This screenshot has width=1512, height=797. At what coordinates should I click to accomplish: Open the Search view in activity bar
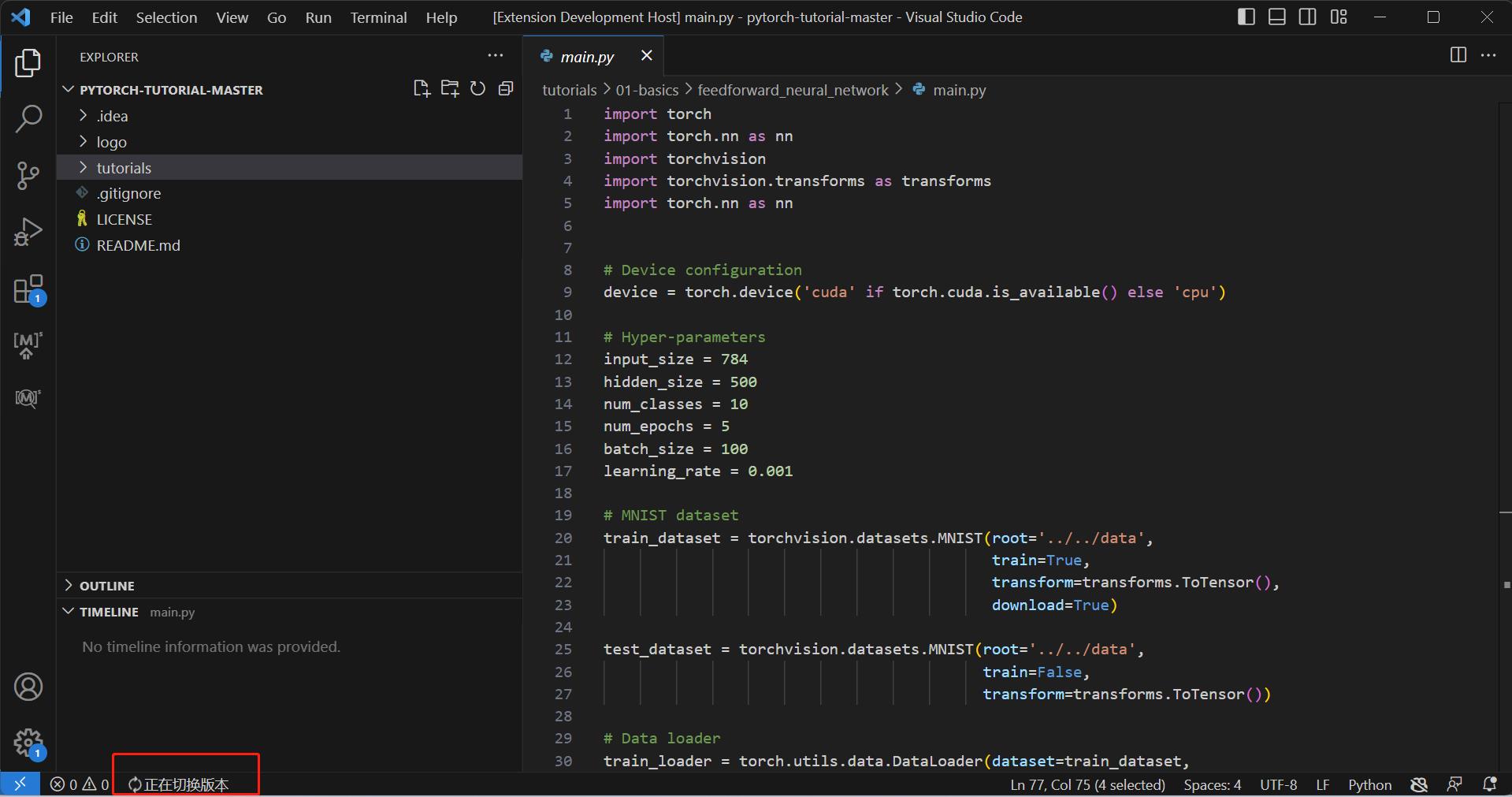[28, 119]
